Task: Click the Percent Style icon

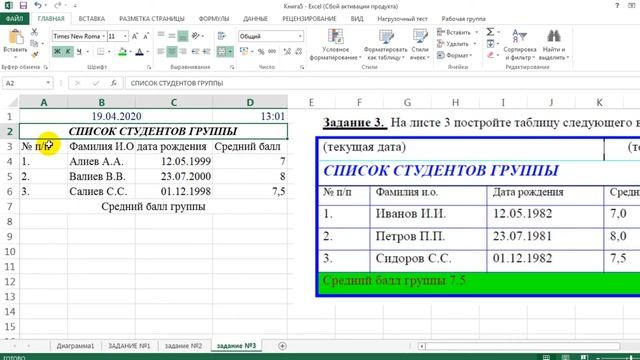Action: tap(261, 51)
